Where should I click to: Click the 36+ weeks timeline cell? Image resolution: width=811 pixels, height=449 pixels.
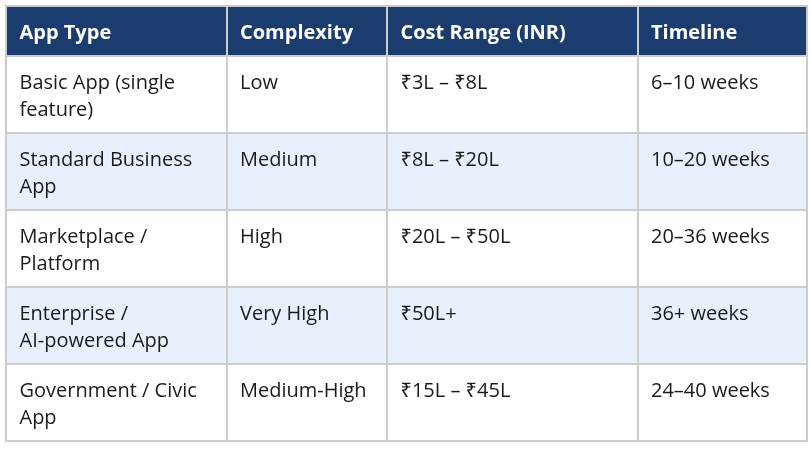pyautogui.click(x=699, y=313)
